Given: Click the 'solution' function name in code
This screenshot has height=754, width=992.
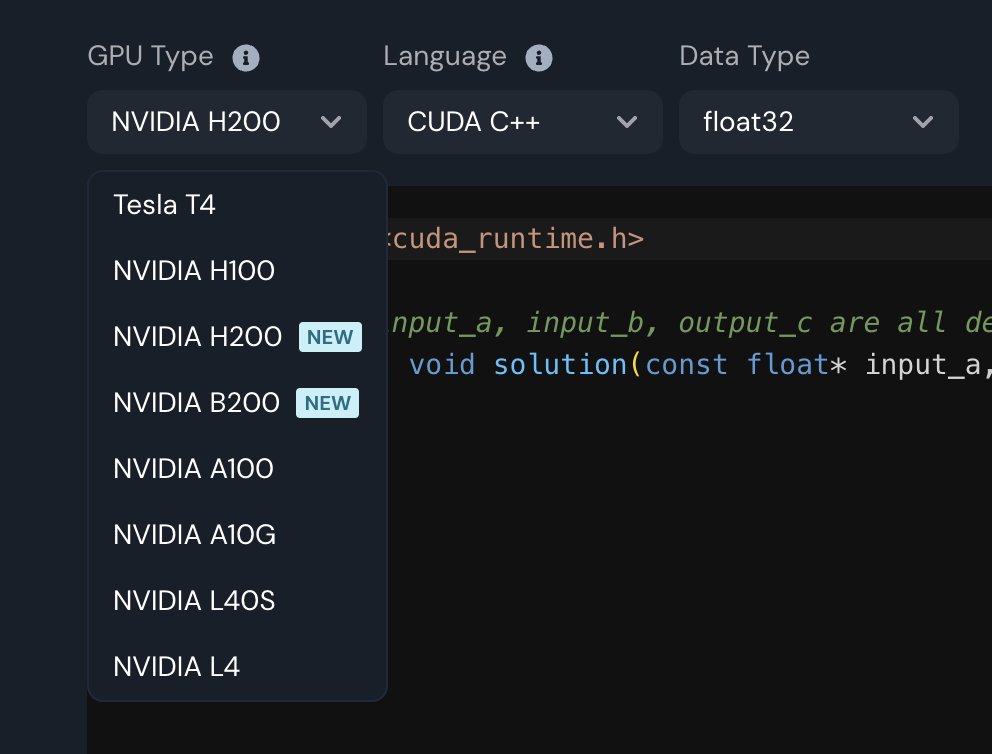Looking at the screenshot, I should tap(560, 365).
